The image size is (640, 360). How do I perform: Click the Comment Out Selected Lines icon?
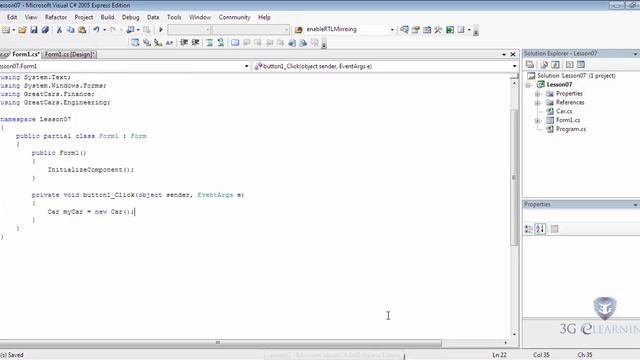point(209,43)
